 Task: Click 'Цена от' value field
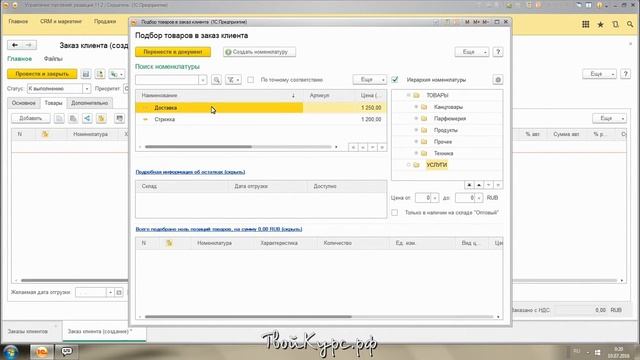click(x=423, y=198)
